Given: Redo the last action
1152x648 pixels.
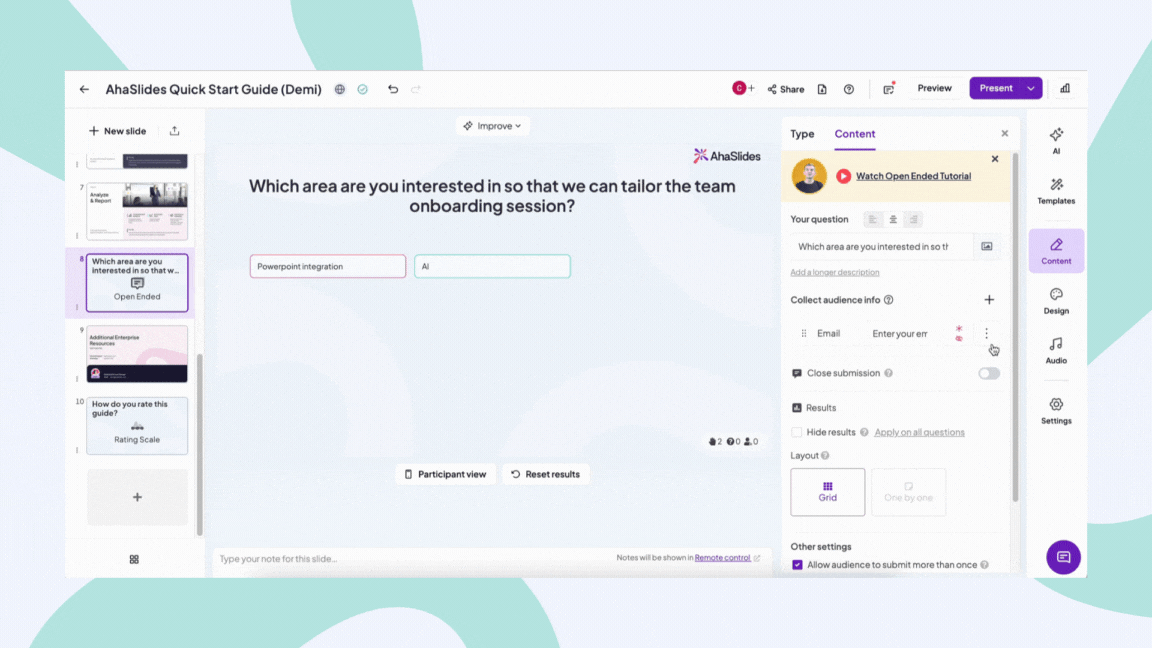Looking at the screenshot, I should point(416,89).
